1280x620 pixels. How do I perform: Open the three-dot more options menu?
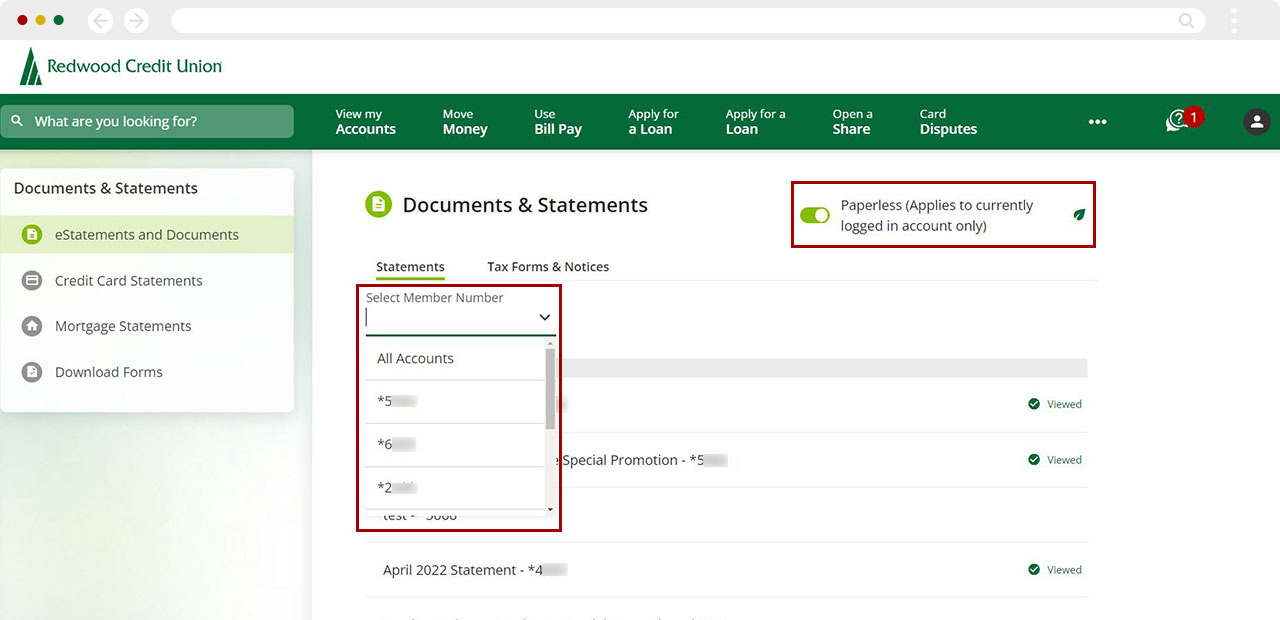click(x=1097, y=122)
